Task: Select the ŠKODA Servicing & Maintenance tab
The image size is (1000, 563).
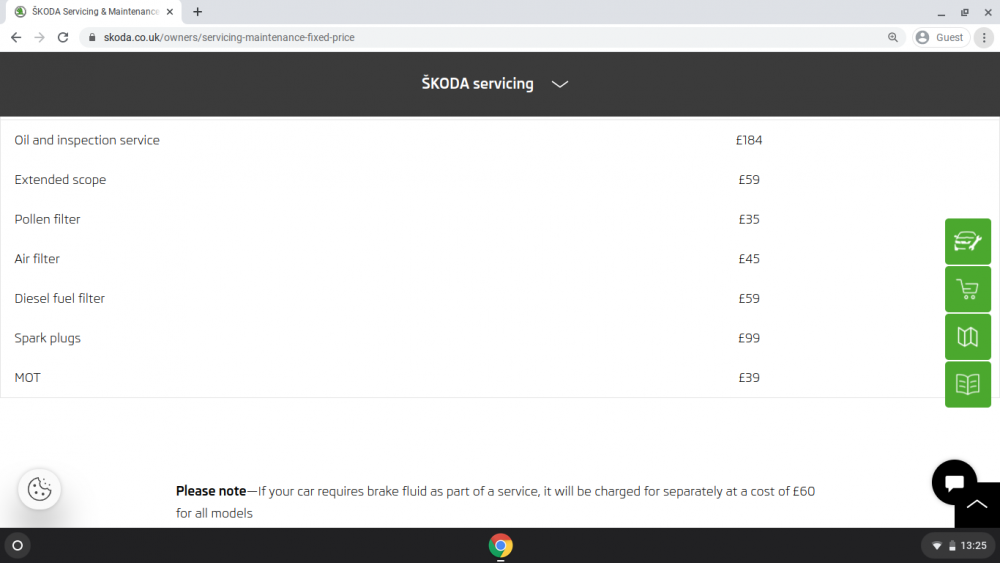Action: click(x=94, y=11)
